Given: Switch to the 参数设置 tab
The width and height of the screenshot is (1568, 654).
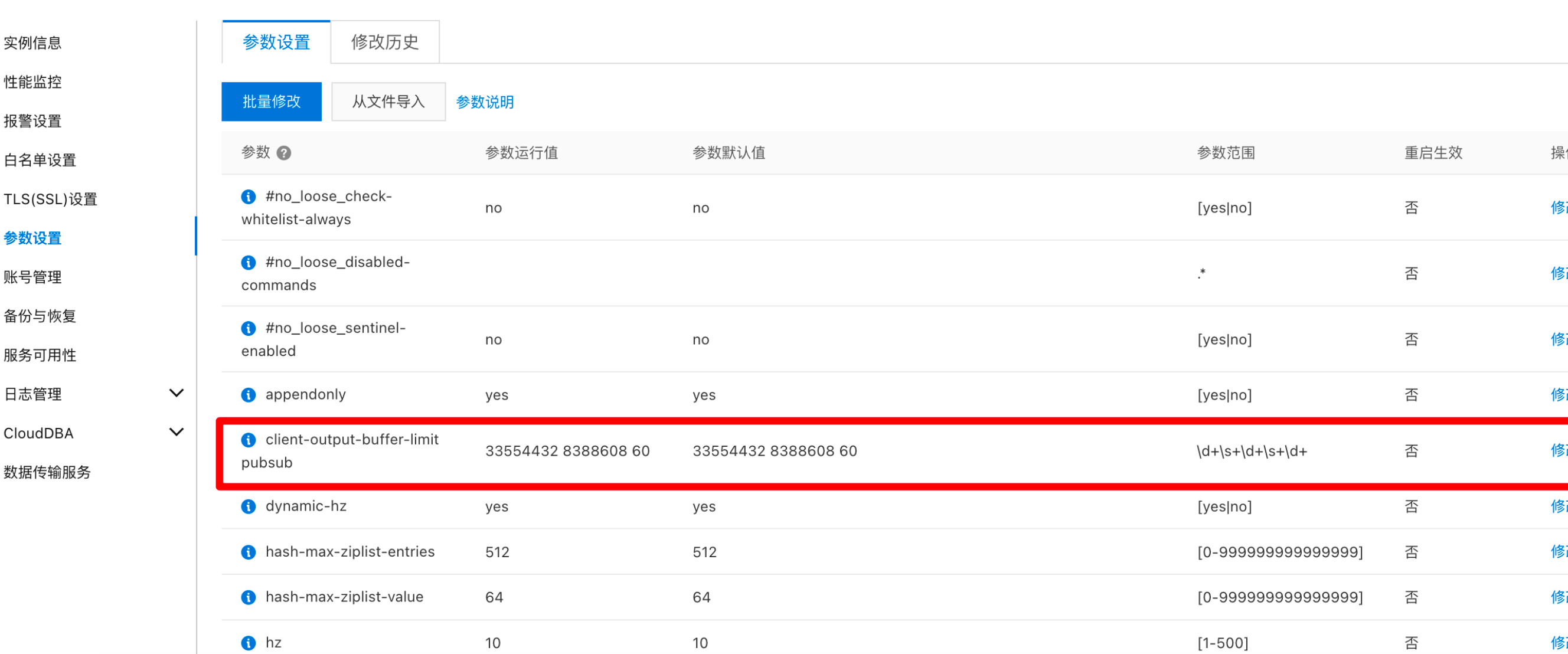Looking at the screenshot, I should coord(276,42).
